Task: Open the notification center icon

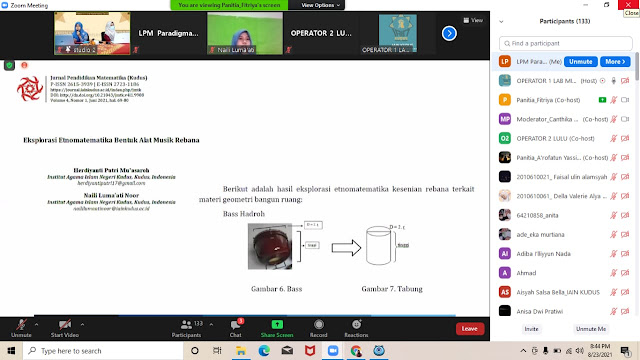Action: [625, 351]
